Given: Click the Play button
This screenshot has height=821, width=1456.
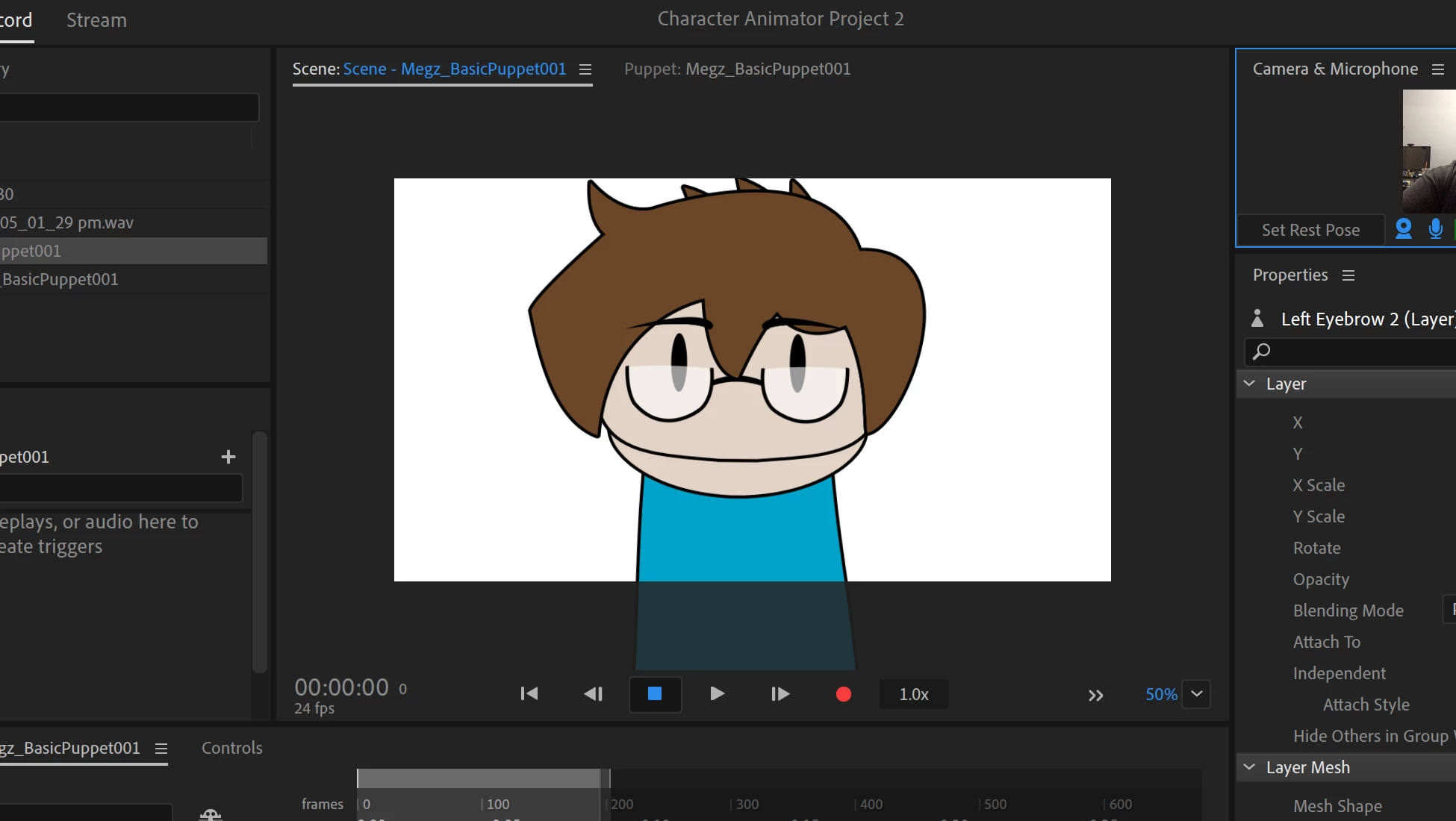Looking at the screenshot, I should pos(717,694).
